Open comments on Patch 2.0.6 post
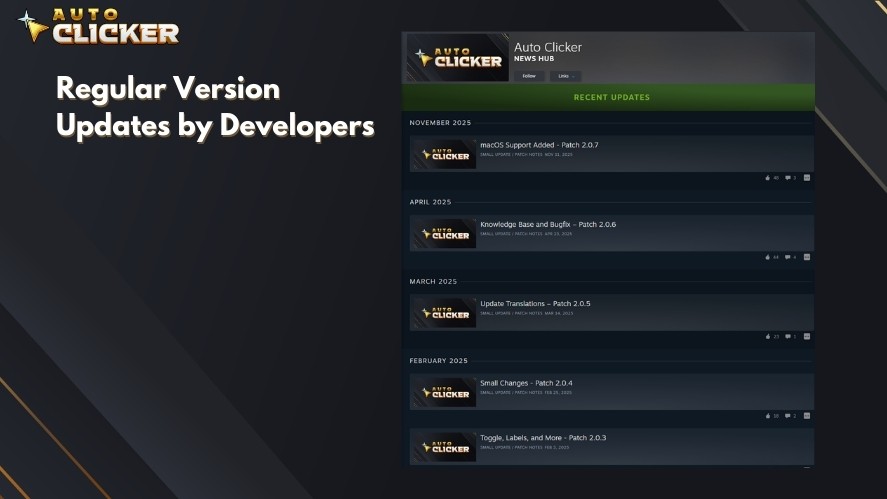Screen dimensions: 887x499 coord(790,257)
